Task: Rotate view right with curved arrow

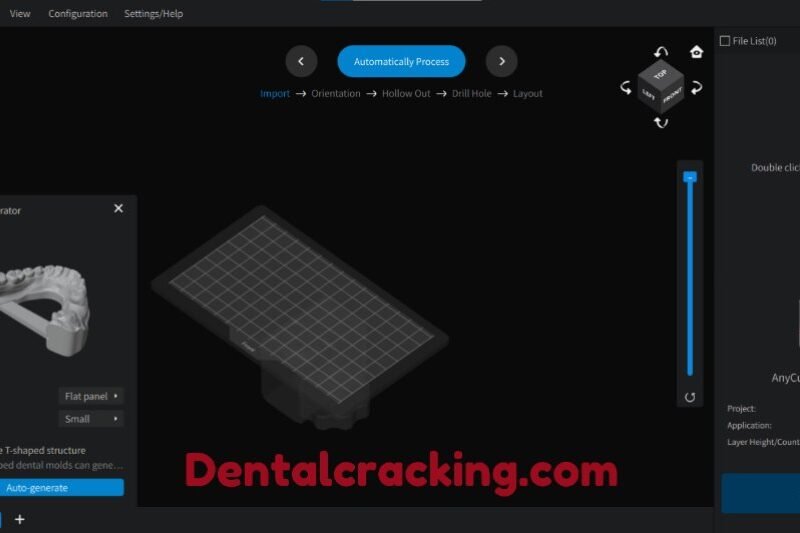Action: pyautogui.click(x=696, y=88)
